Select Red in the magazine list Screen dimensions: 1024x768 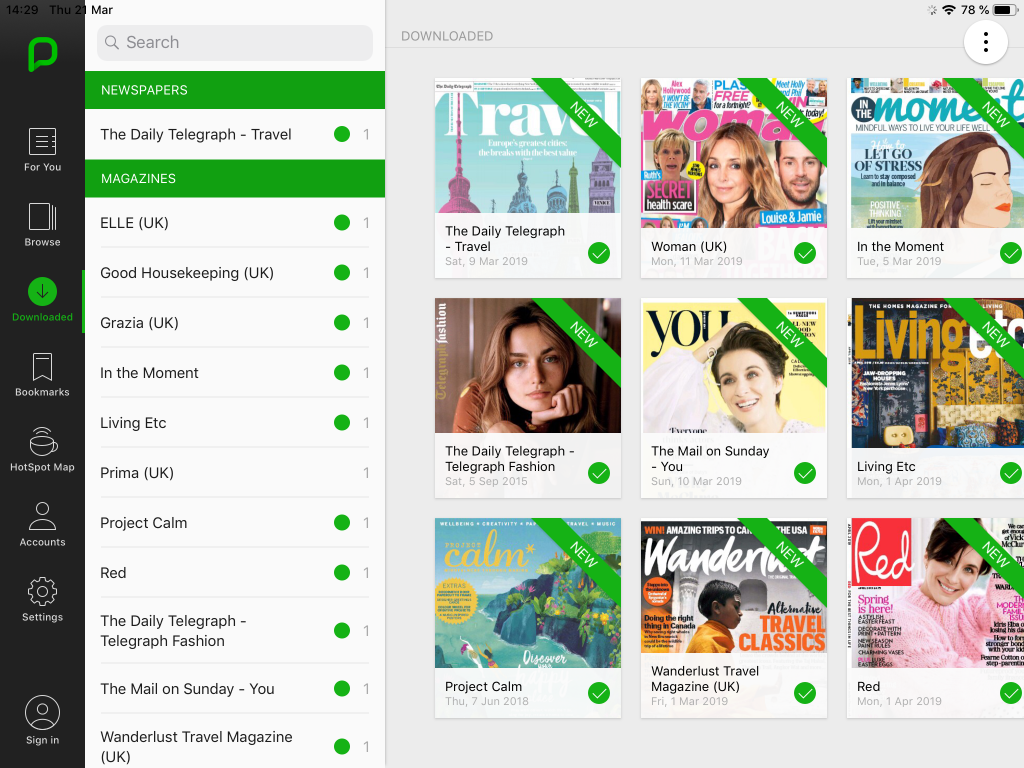pyautogui.click(x=235, y=573)
